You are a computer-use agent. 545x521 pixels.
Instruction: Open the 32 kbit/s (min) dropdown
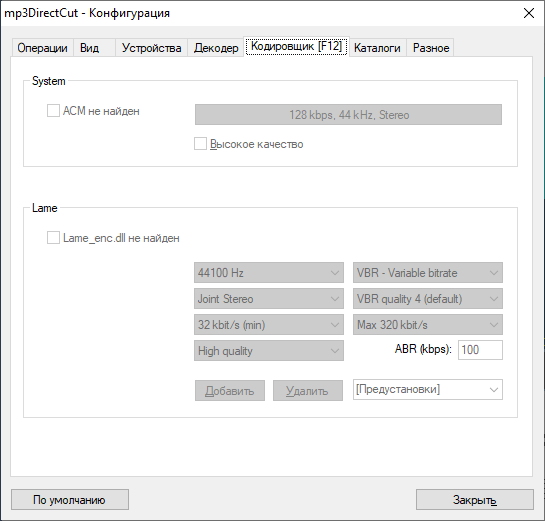(x=269, y=325)
